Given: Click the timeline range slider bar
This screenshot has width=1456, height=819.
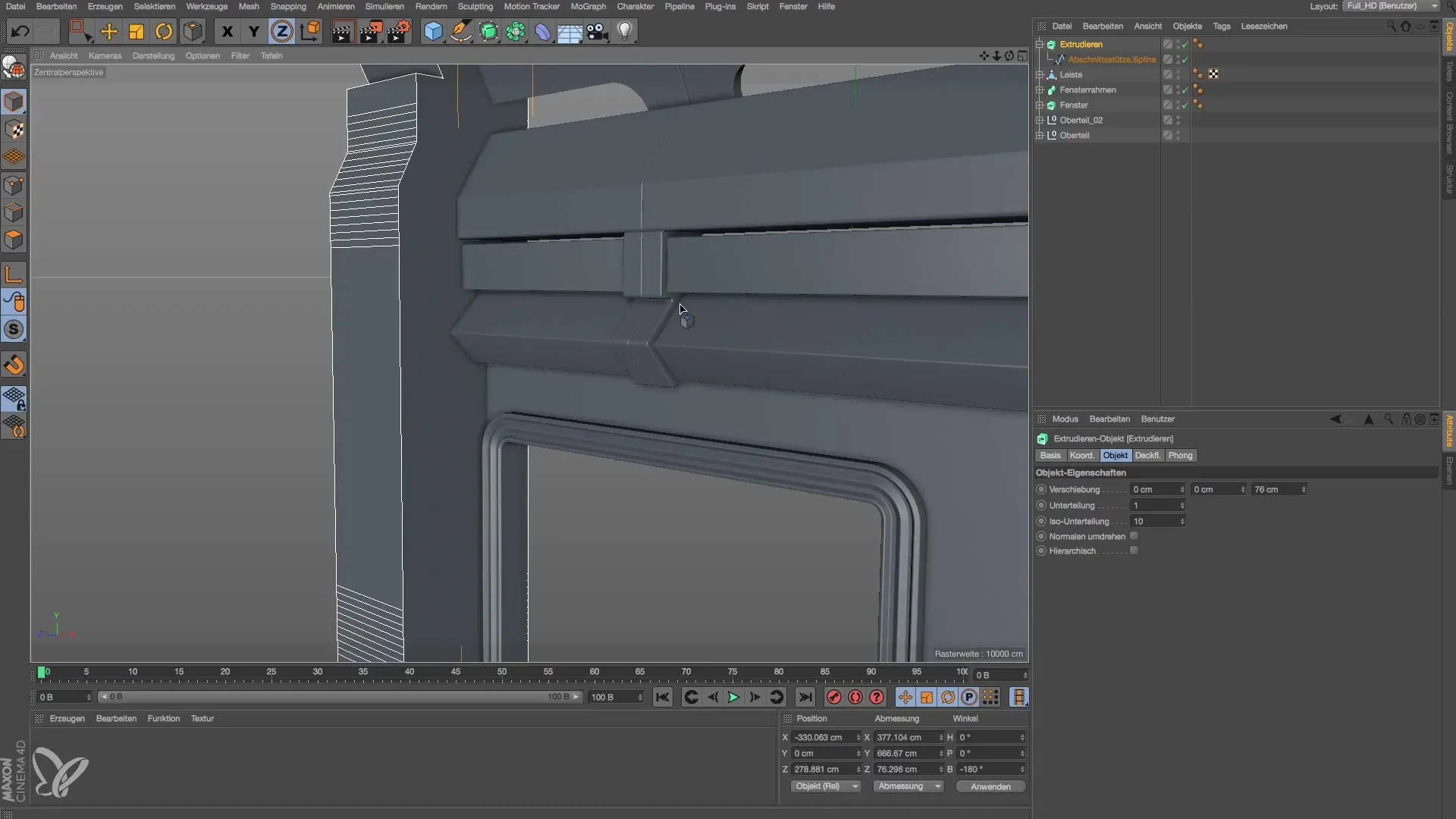Looking at the screenshot, I should point(340,697).
